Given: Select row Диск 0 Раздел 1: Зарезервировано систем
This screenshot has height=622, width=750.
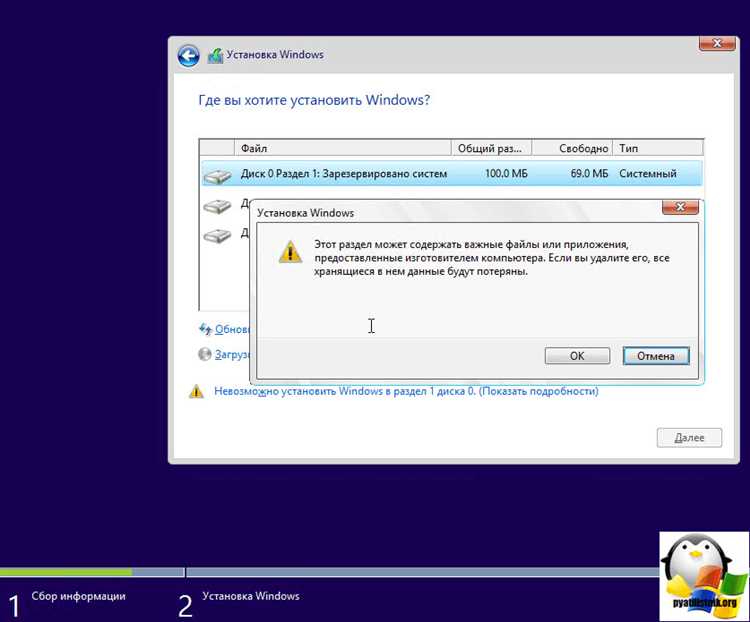Looking at the screenshot, I should [452, 174].
